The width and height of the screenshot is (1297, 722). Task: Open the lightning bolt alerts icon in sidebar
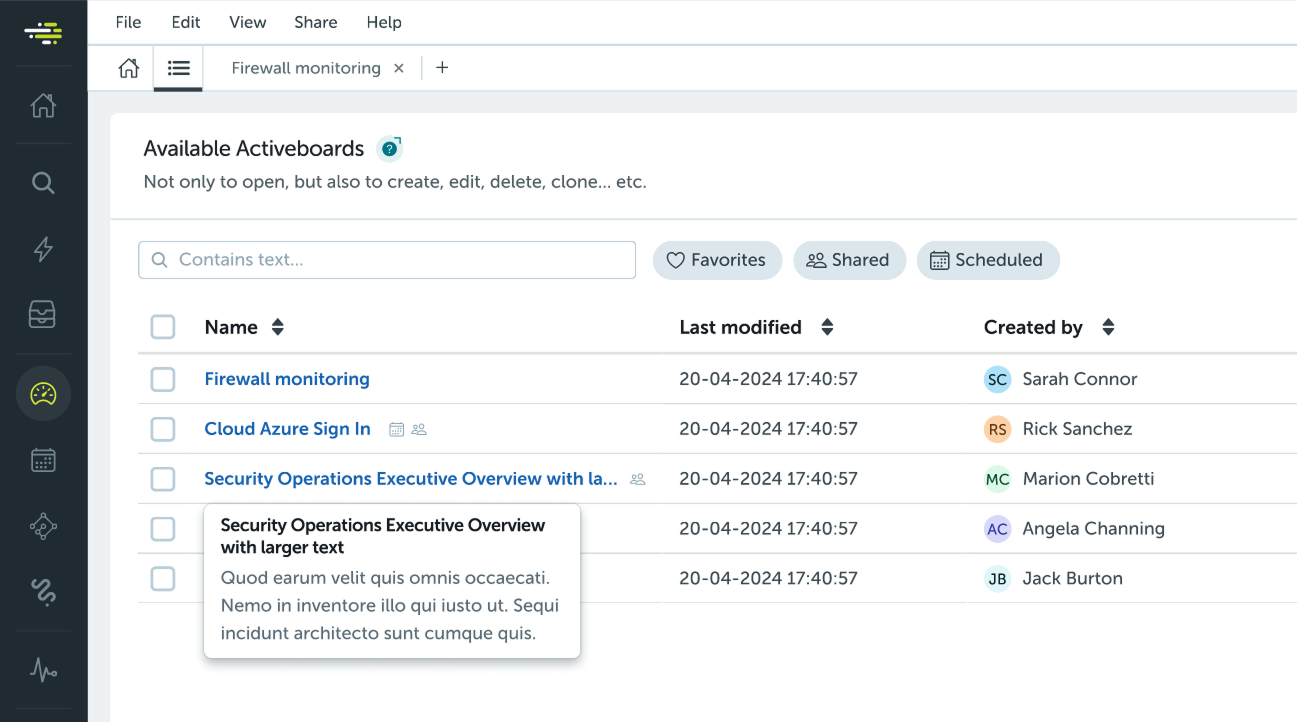pos(43,249)
